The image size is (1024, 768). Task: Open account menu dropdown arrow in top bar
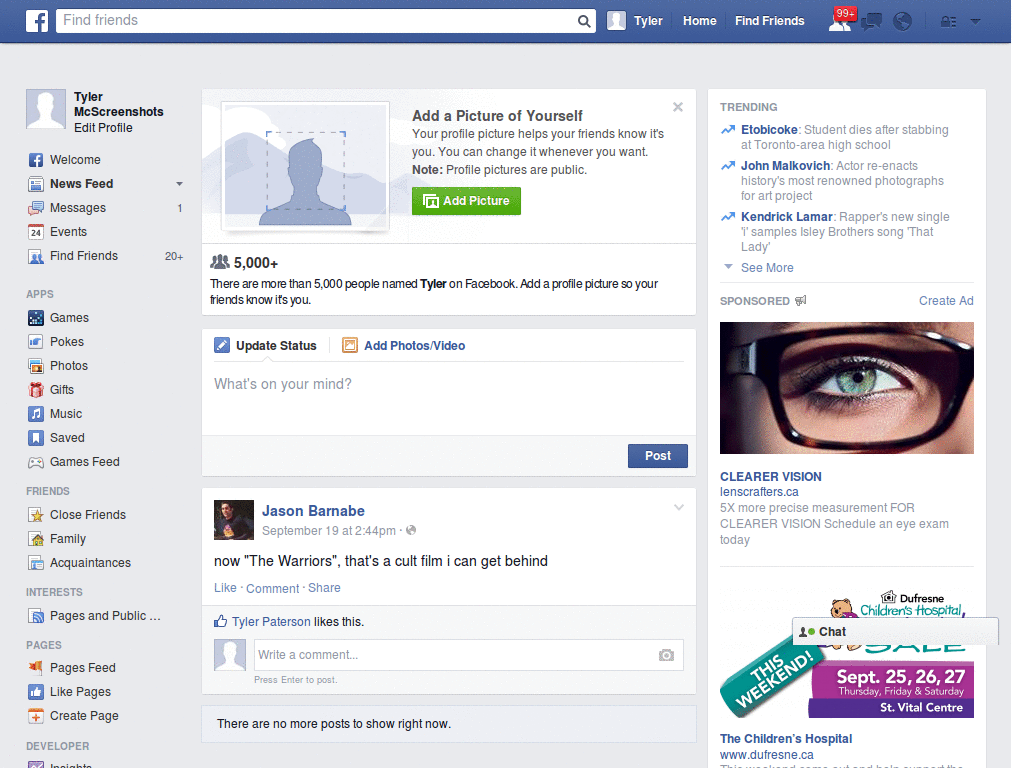coord(975,22)
